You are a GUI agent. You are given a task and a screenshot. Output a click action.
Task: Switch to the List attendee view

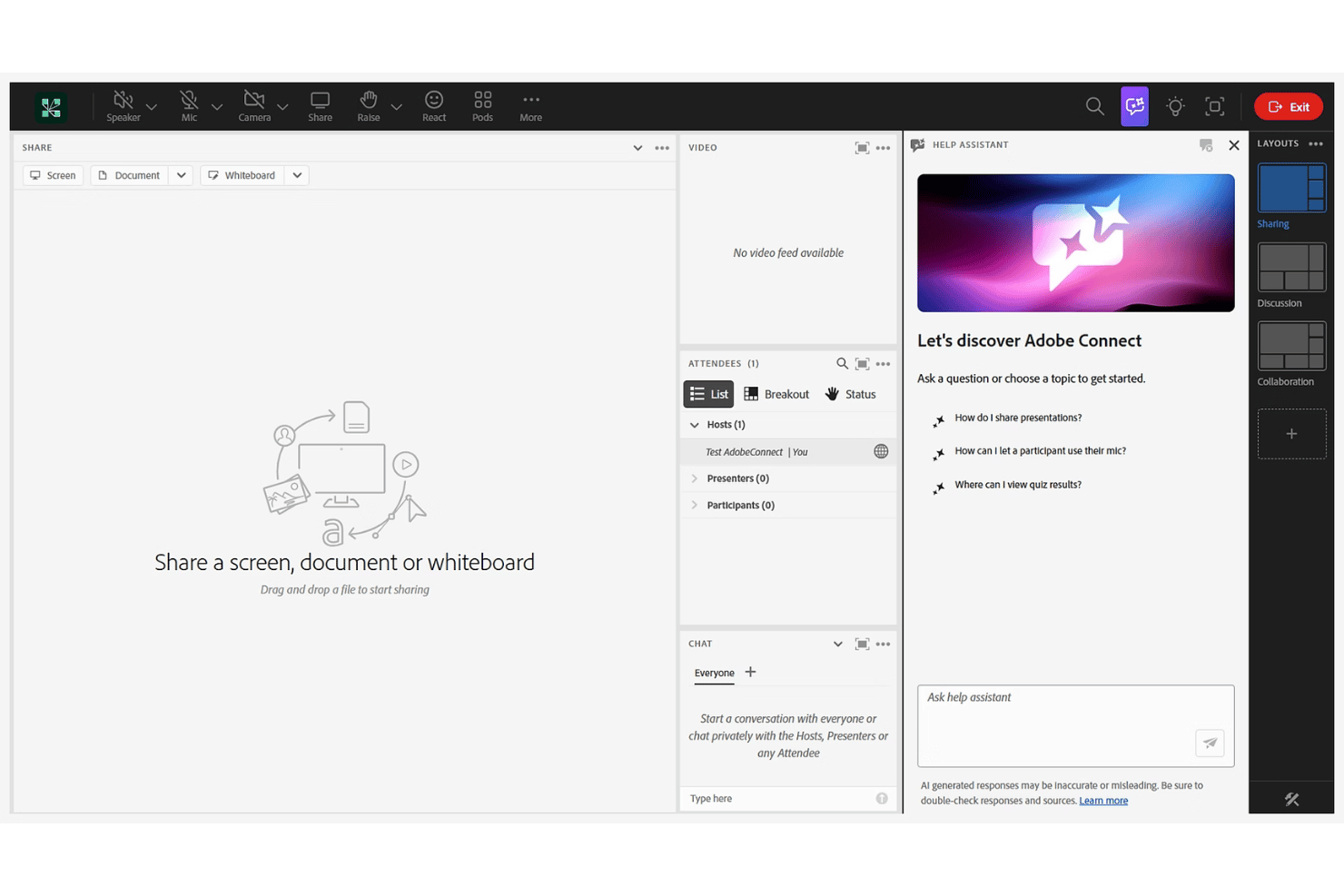[708, 394]
